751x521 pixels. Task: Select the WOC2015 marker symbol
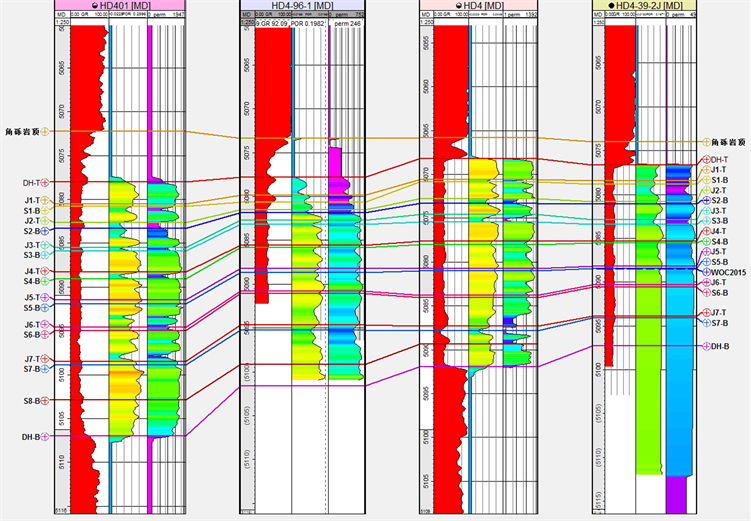click(x=705, y=272)
